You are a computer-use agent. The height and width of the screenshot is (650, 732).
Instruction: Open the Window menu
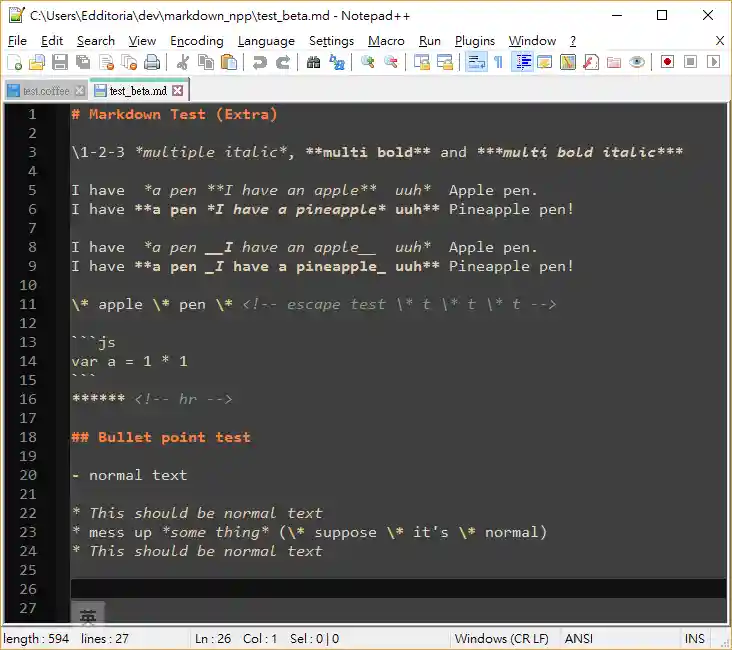[x=532, y=41]
